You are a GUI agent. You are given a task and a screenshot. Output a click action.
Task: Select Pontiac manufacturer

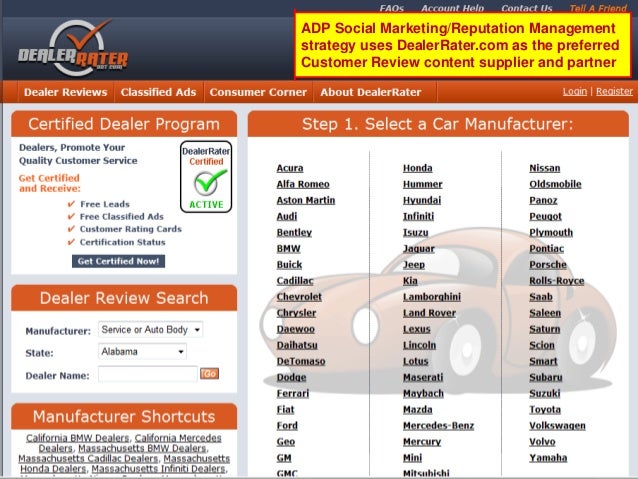coord(546,249)
